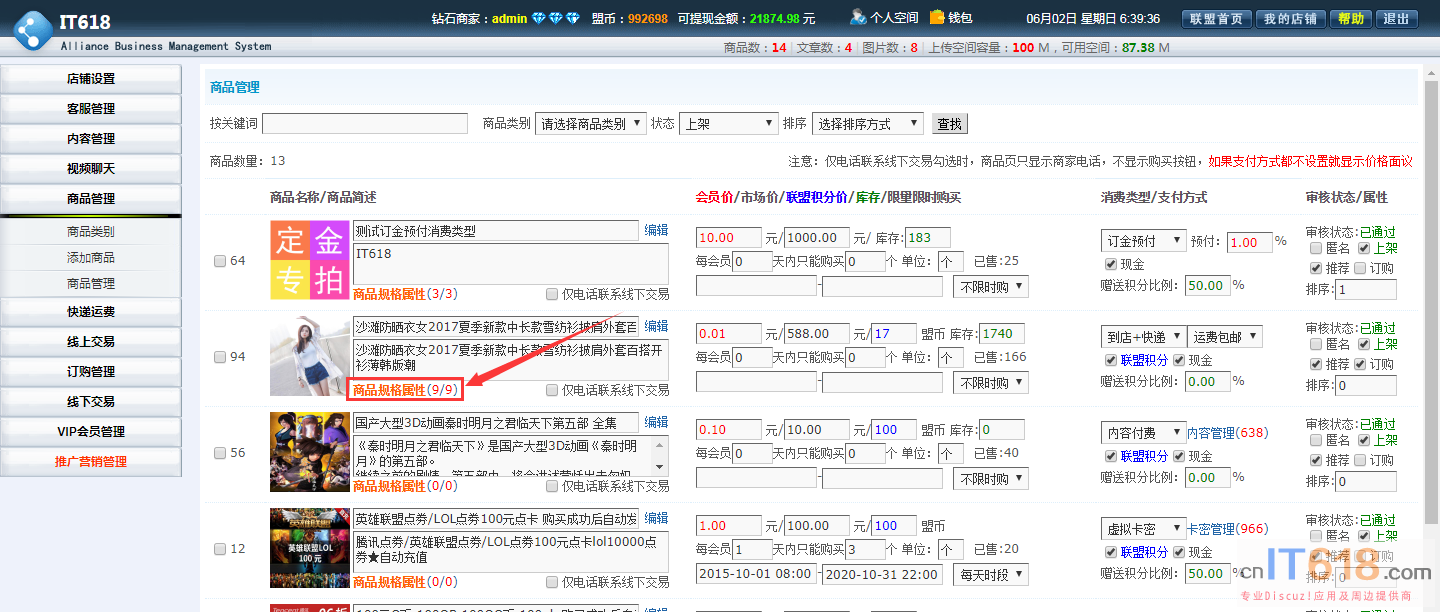1440x612 pixels.
Task: Select checkbox for product 94
Action: point(220,357)
